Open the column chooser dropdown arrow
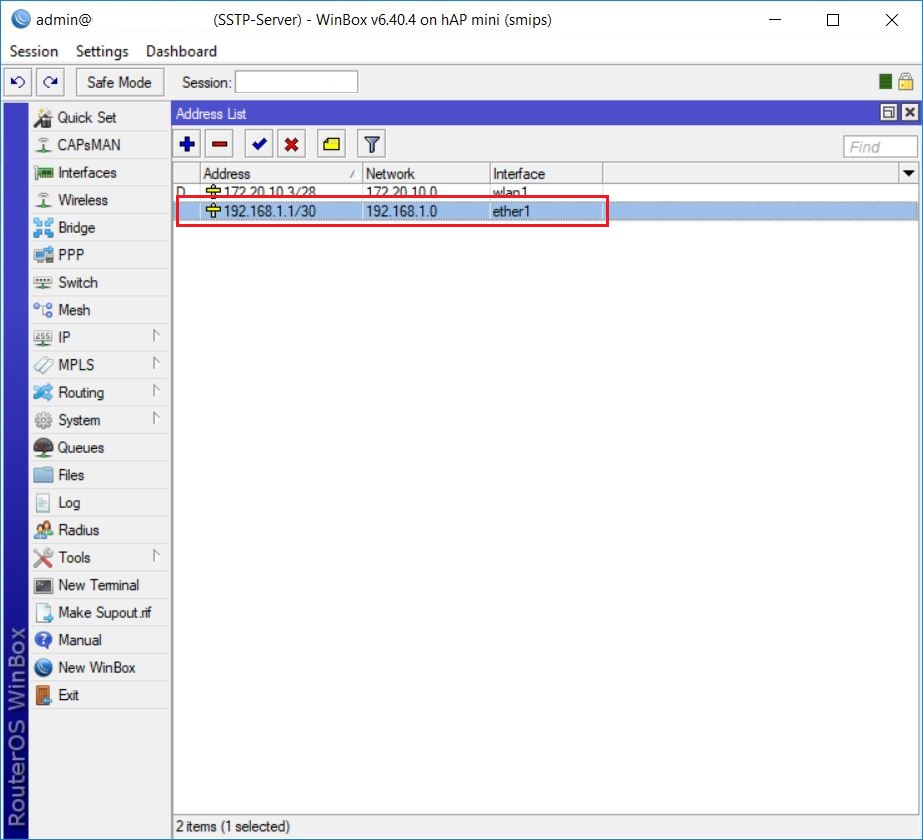This screenshot has width=923, height=840. coord(908,173)
